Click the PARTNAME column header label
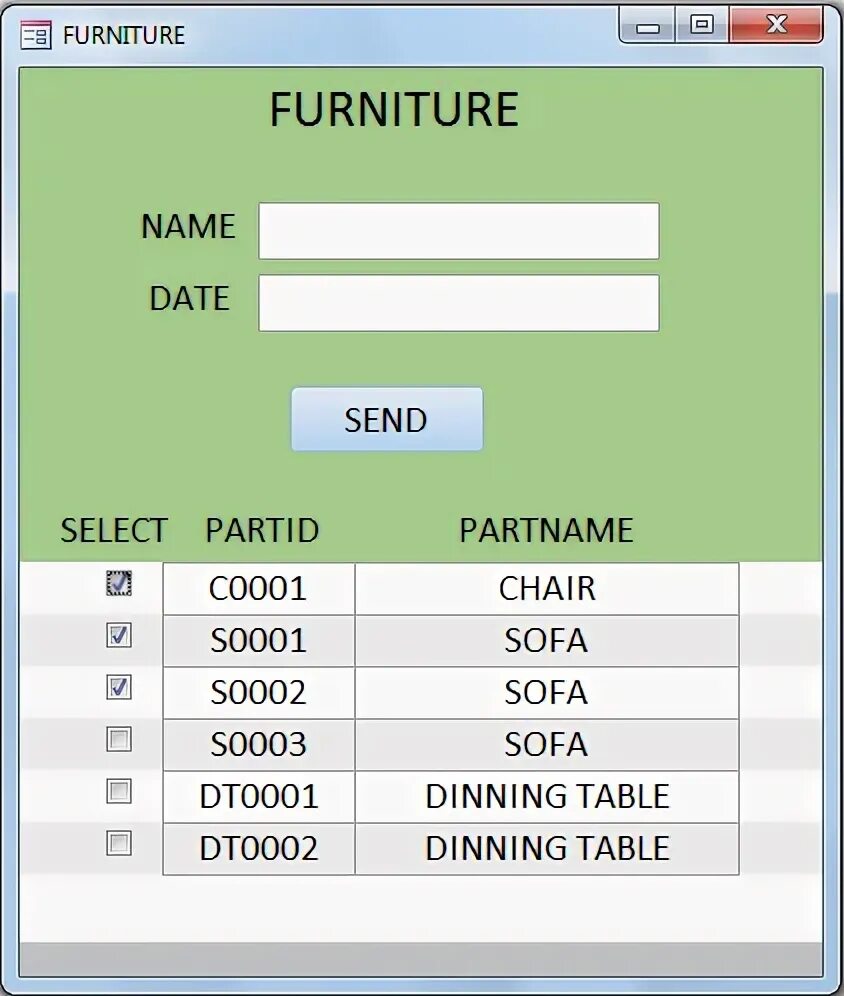 (x=546, y=530)
